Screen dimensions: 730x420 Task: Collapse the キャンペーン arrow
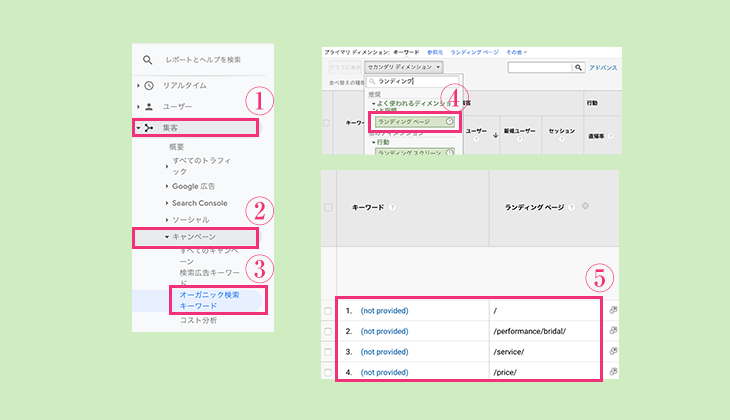coord(167,237)
